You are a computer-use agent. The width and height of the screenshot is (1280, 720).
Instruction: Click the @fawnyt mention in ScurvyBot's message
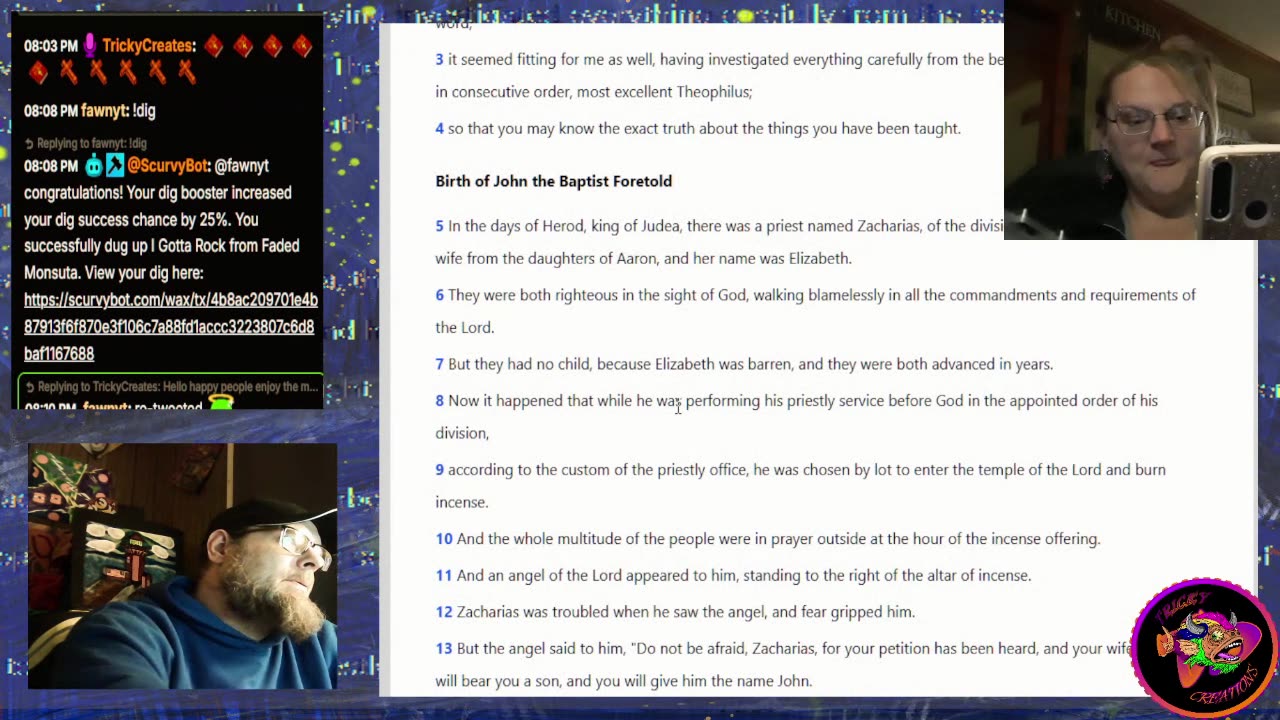pos(242,166)
